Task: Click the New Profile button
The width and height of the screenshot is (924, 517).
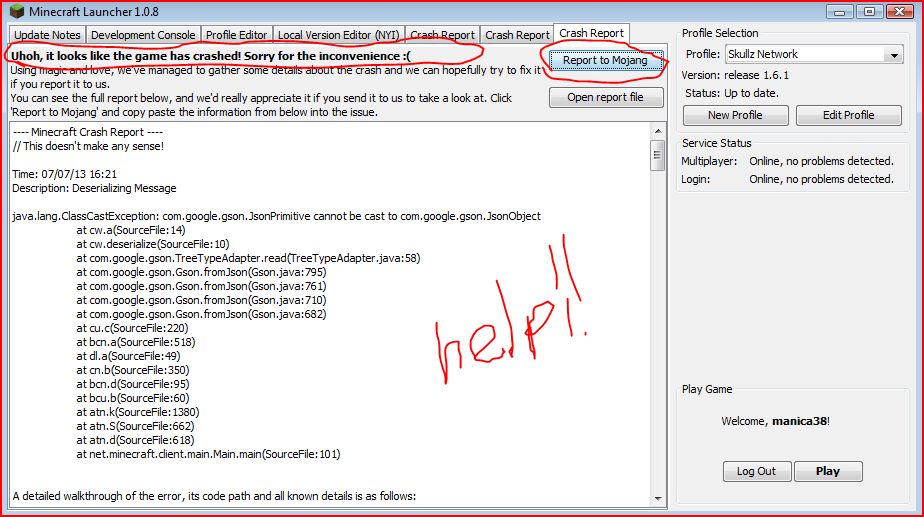Action: [x=735, y=115]
